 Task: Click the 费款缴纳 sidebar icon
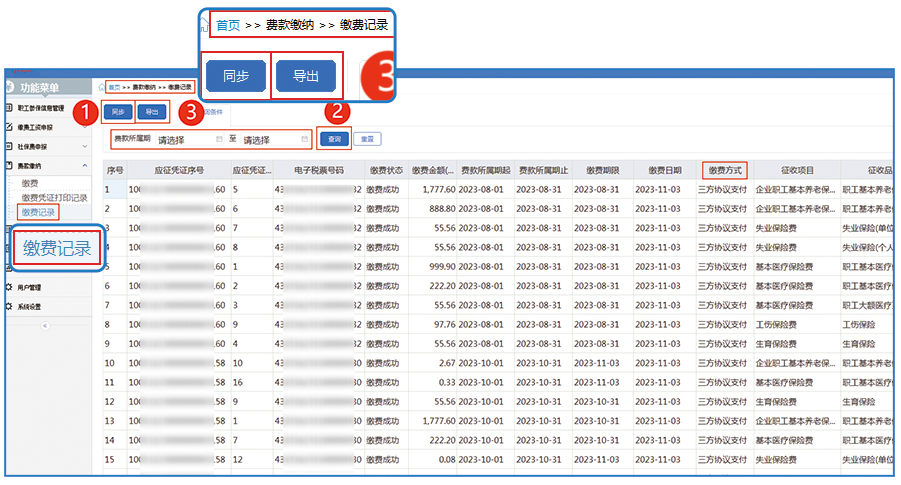point(10,164)
